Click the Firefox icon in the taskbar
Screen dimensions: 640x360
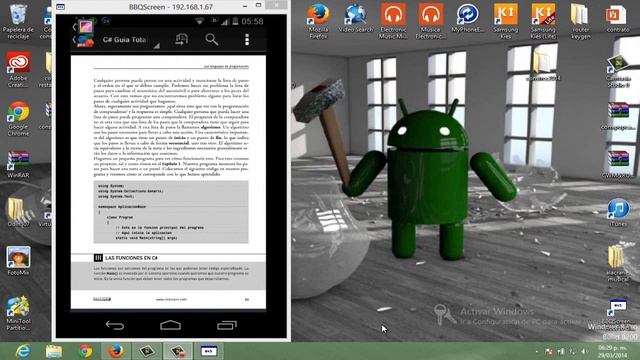point(116,351)
